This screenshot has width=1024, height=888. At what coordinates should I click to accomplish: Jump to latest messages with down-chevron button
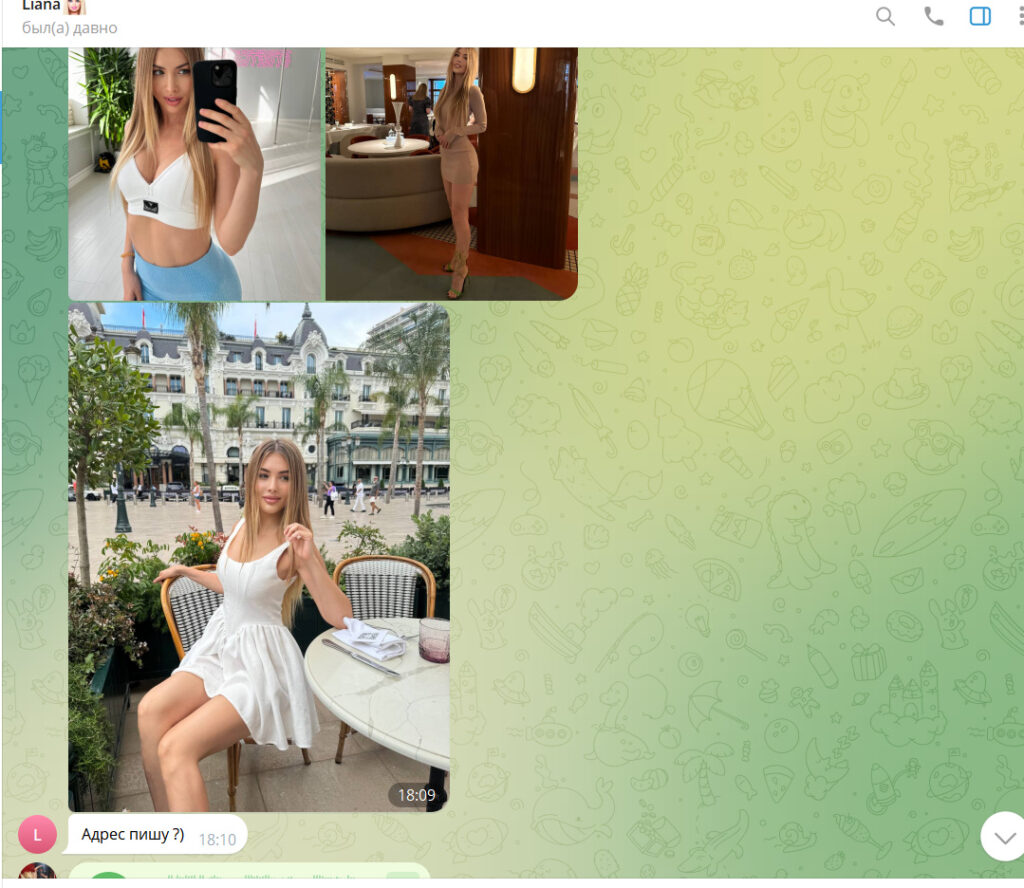(1003, 836)
